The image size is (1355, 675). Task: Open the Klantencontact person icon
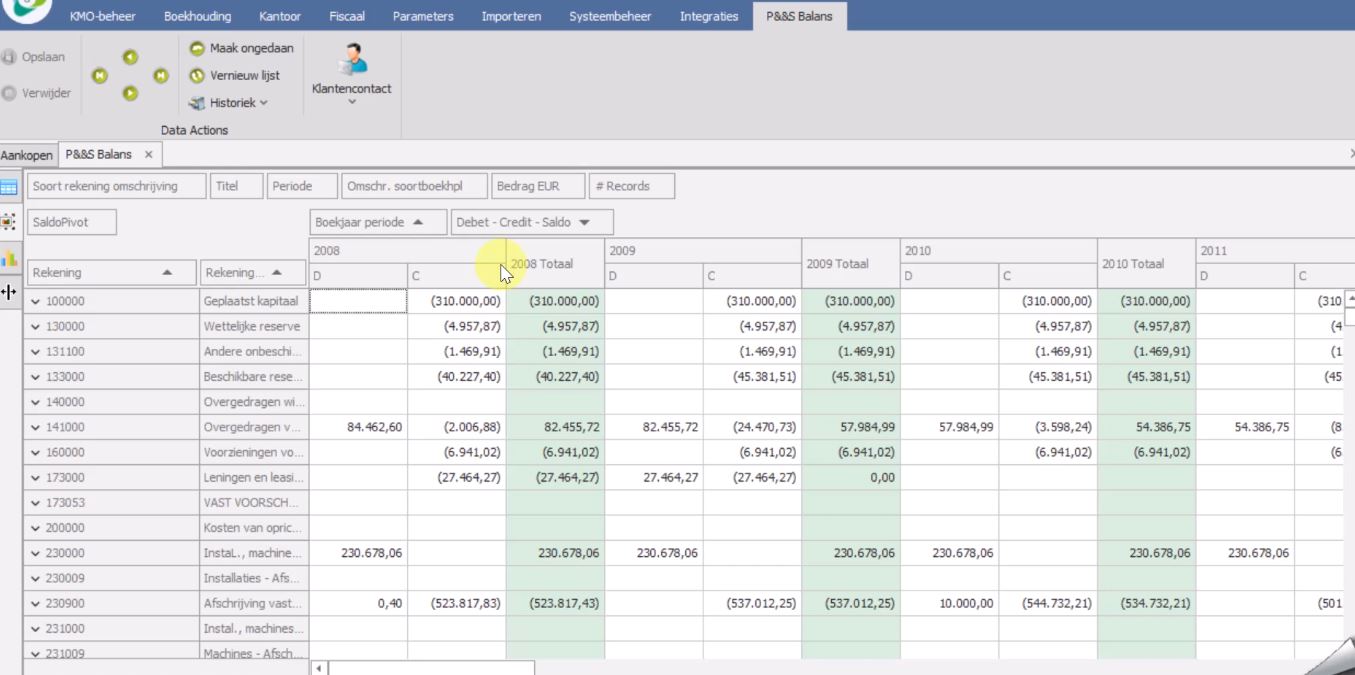351,59
